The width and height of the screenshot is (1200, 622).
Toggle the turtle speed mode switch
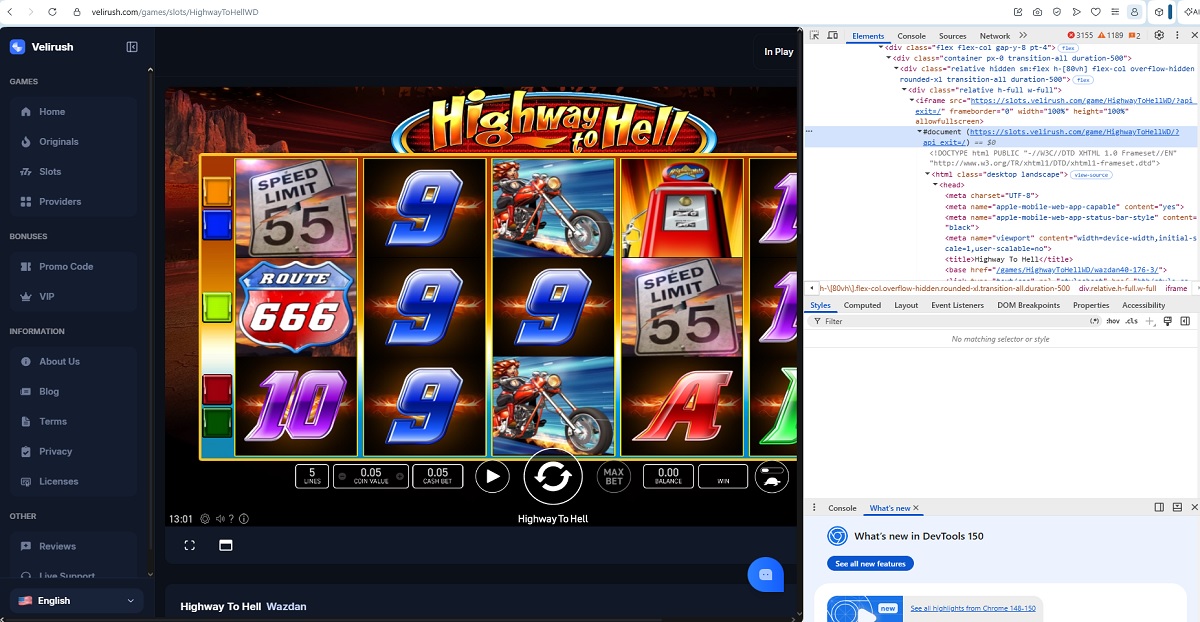tap(770, 476)
